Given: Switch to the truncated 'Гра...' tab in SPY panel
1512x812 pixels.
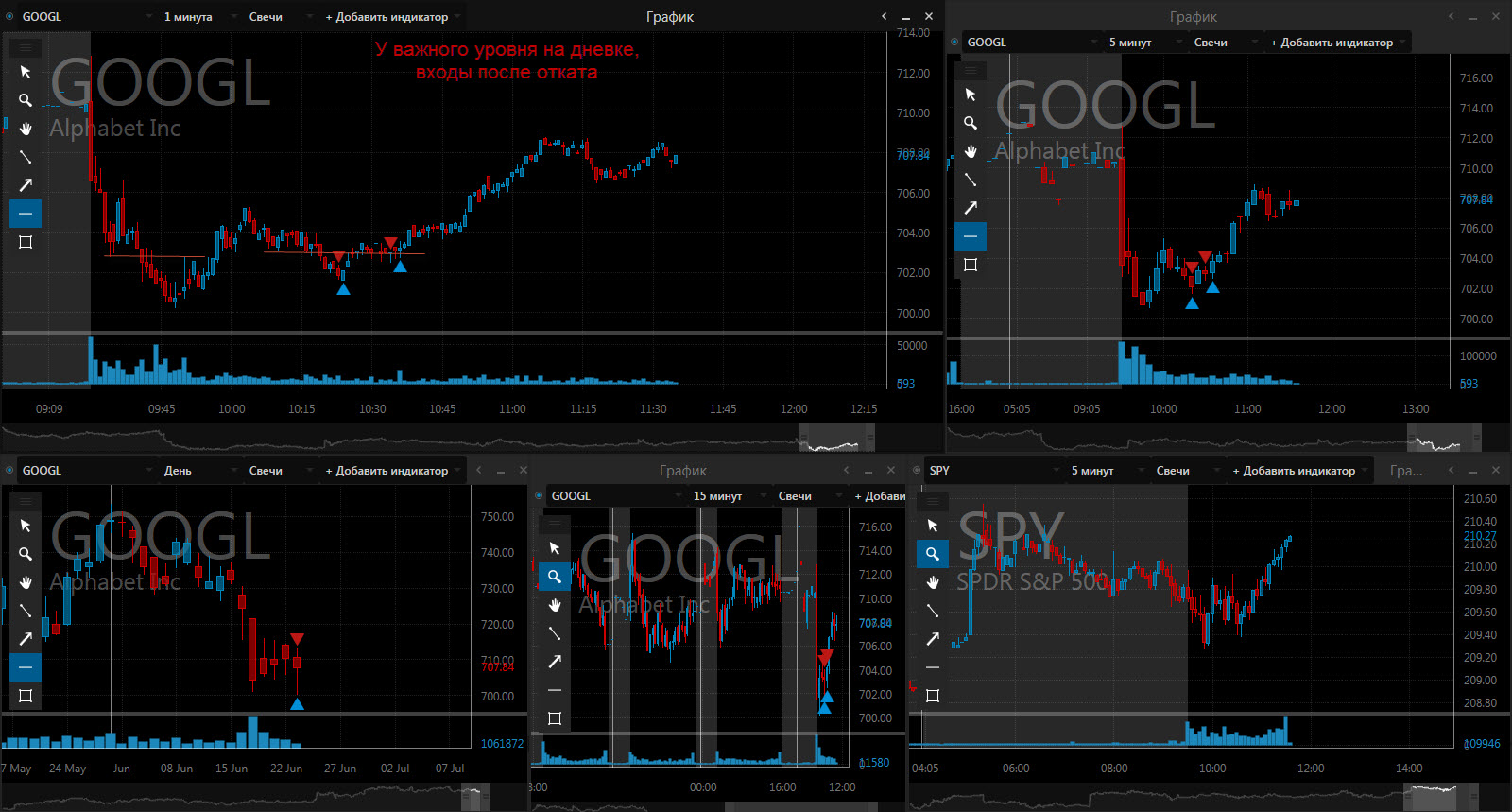Looking at the screenshot, I should pyautogui.click(x=1406, y=471).
